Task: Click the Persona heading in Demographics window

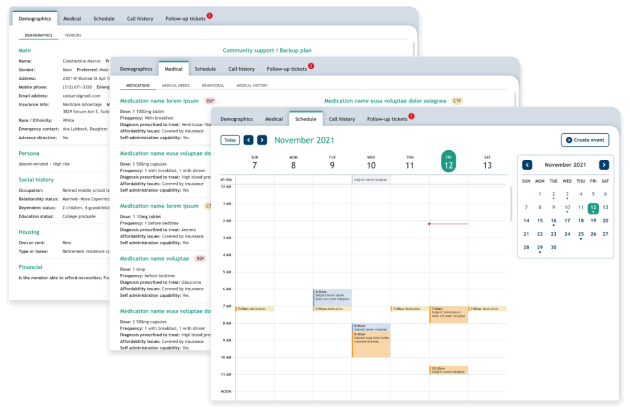Action: coord(29,153)
